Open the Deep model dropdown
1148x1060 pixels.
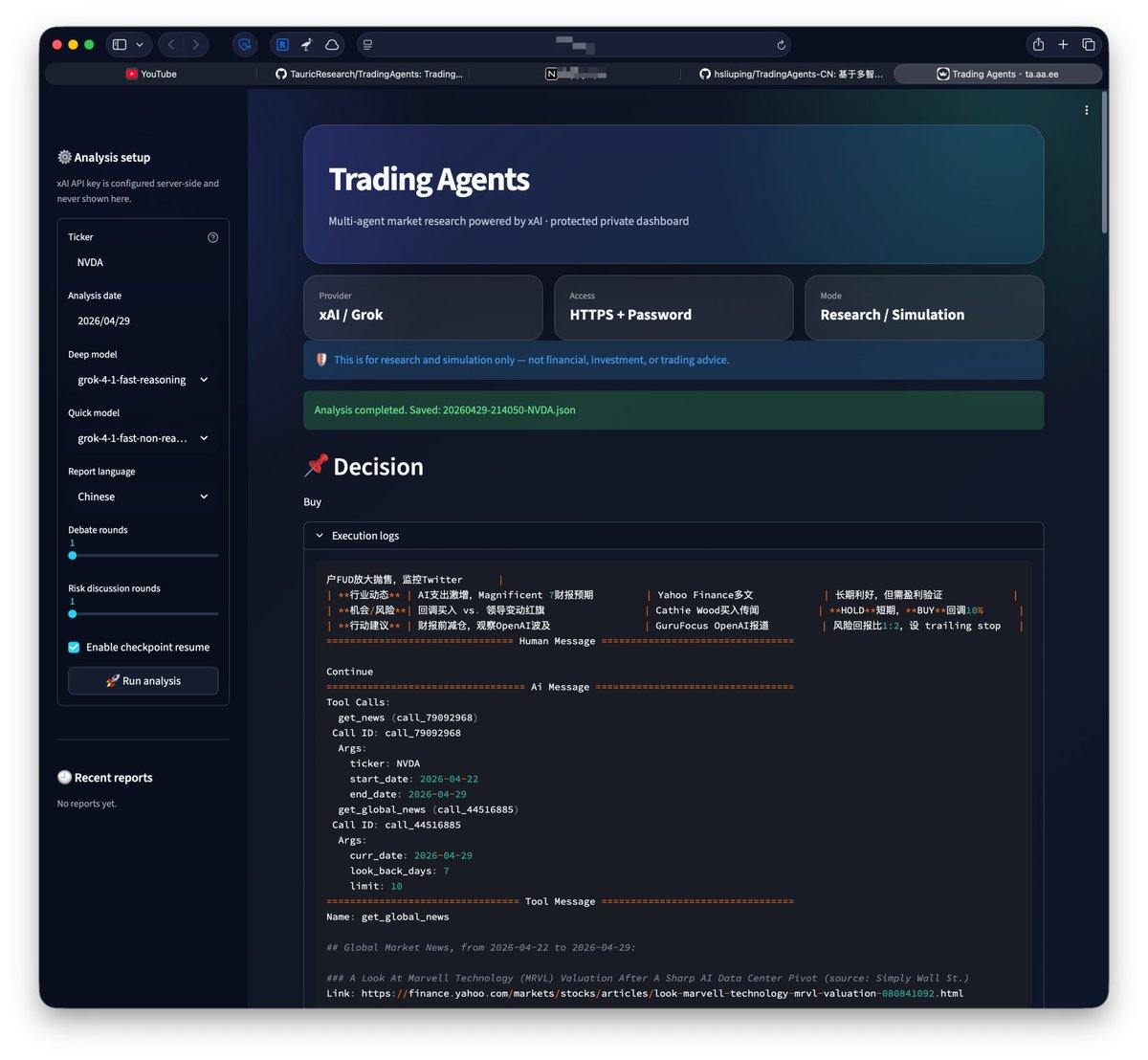[143, 380]
